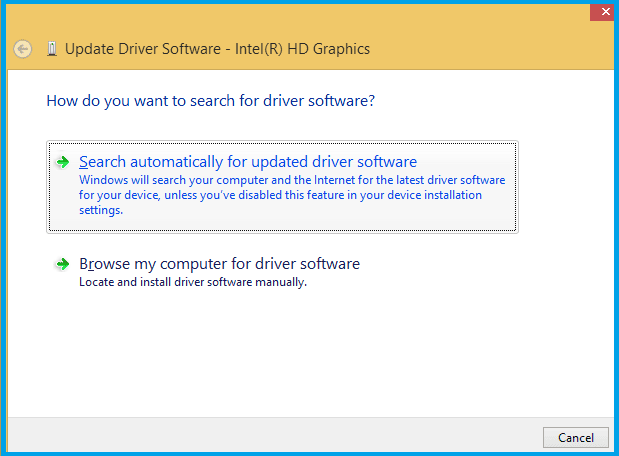This screenshot has height=456, width=619.
Task: Click green arrow beside Search automatically
Action: point(63,162)
